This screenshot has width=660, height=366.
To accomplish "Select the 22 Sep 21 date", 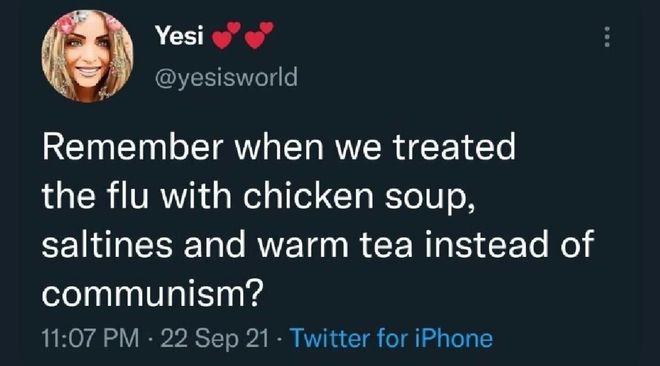I will [x=214, y=339].
